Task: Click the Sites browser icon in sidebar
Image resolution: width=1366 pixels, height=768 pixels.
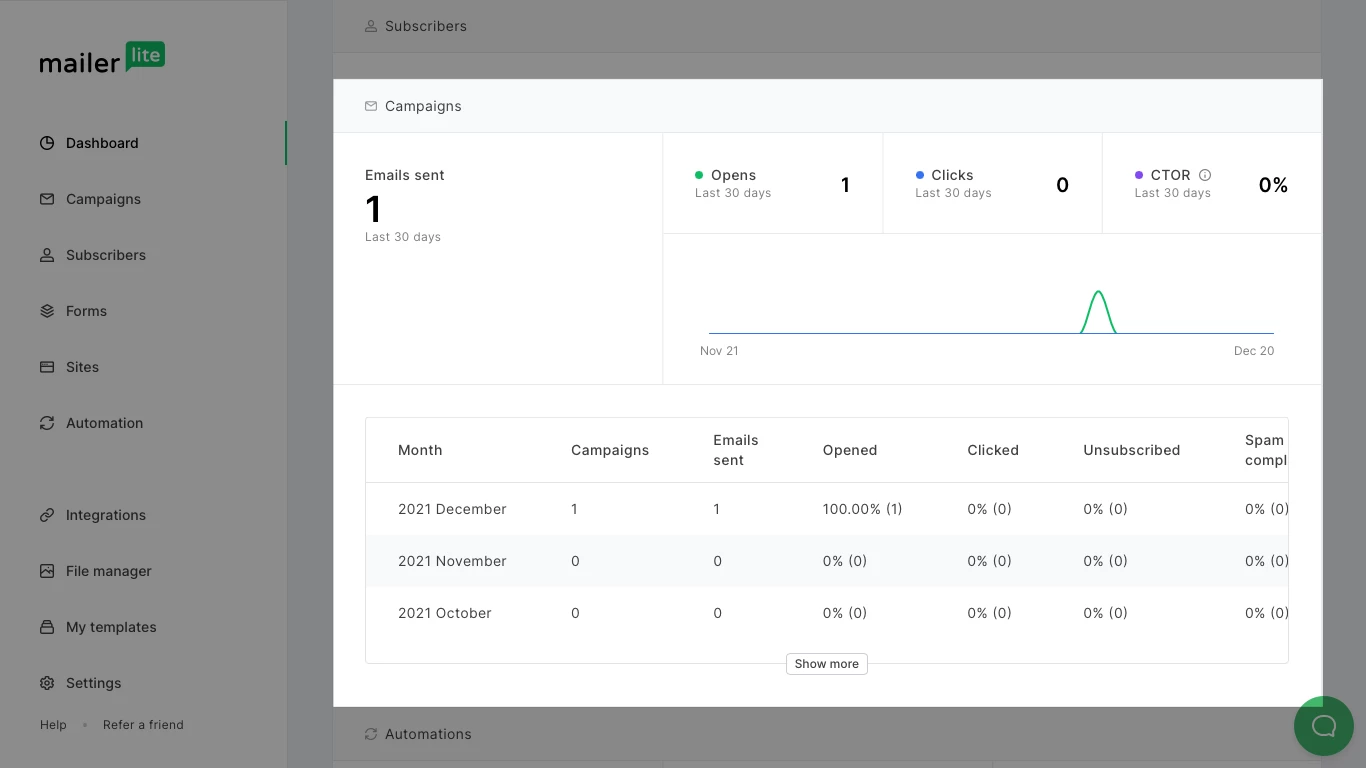Action: [47, 367]
